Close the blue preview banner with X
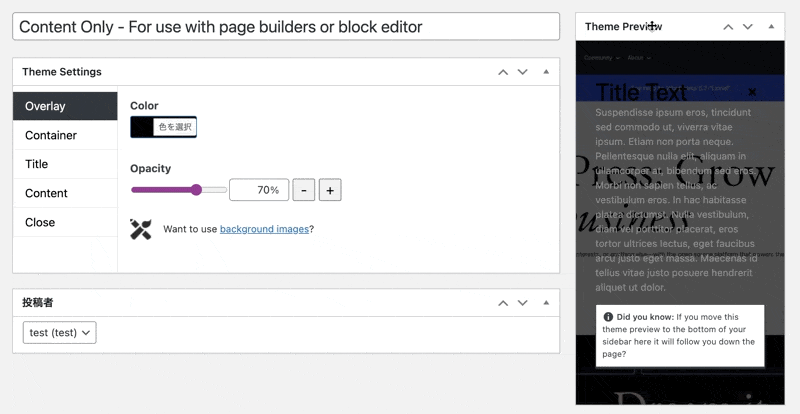Image resolution: width=800 pixels, height=414 pixels. tap(752, 92)
